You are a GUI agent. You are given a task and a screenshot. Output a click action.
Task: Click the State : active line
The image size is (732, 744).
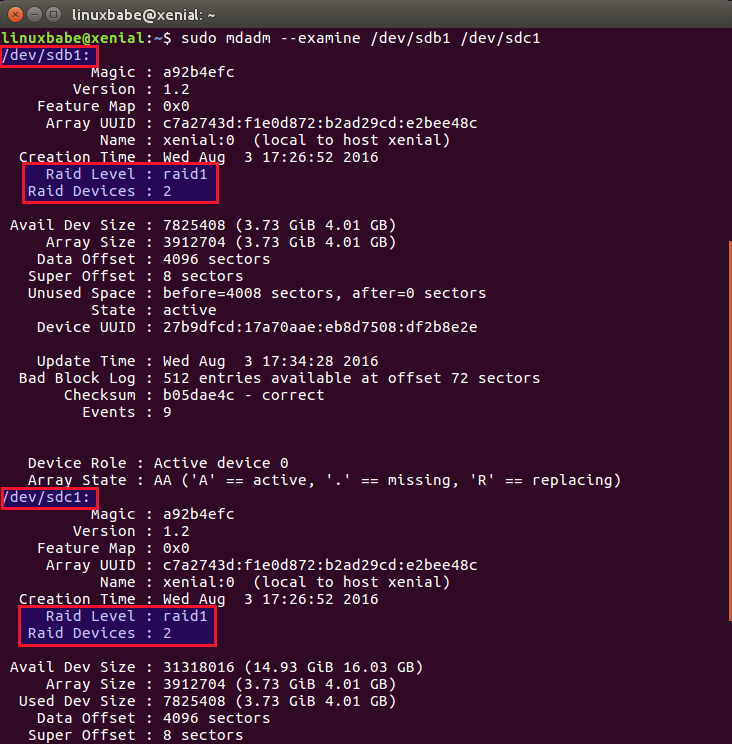click(x=154, y=310)
